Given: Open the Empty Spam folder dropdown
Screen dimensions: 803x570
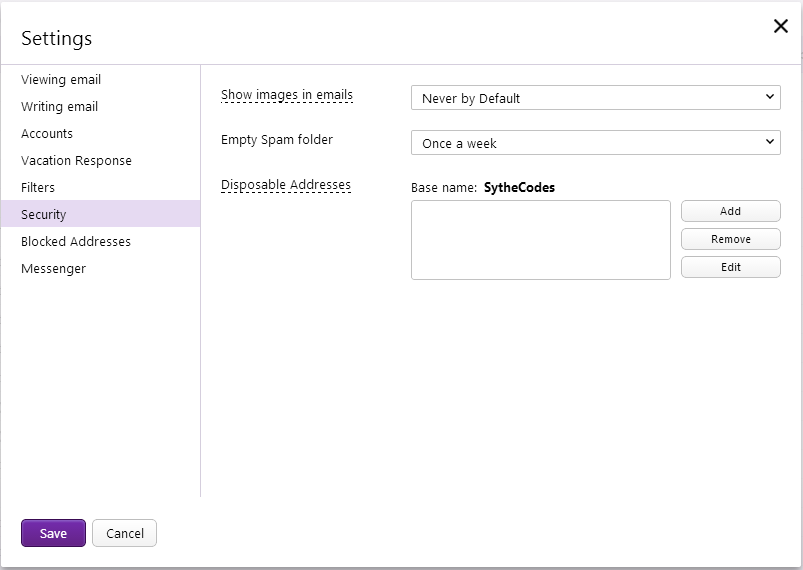Looking at the screenshot, I should pyautogui.click(x=596, y=143).
